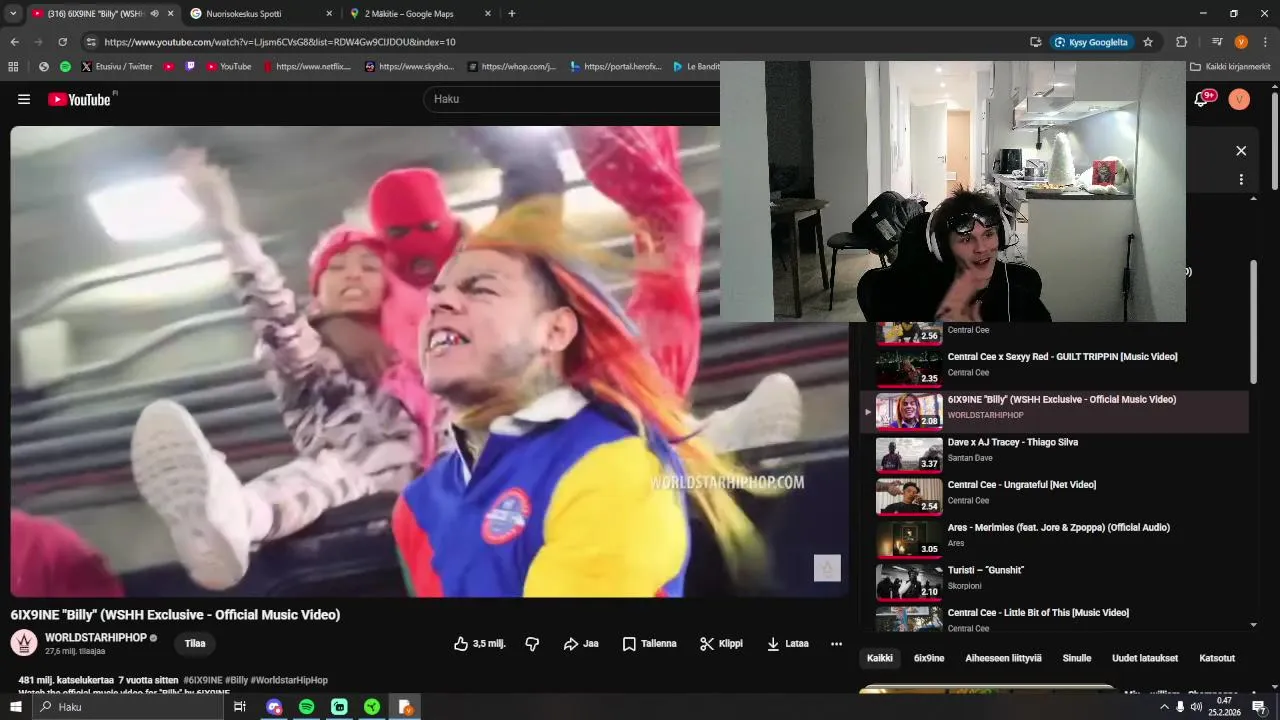
Task: Open YouTube notifications bell
Action: click(1201, 99)
